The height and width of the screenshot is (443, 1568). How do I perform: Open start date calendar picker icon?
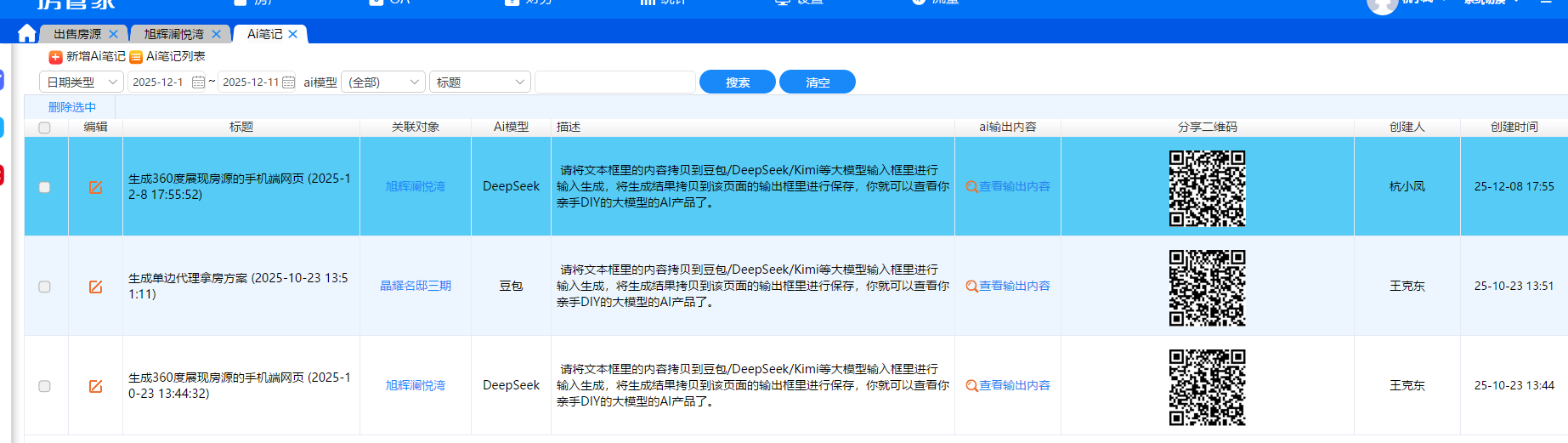pyautogui.click(x=198, y=82)
